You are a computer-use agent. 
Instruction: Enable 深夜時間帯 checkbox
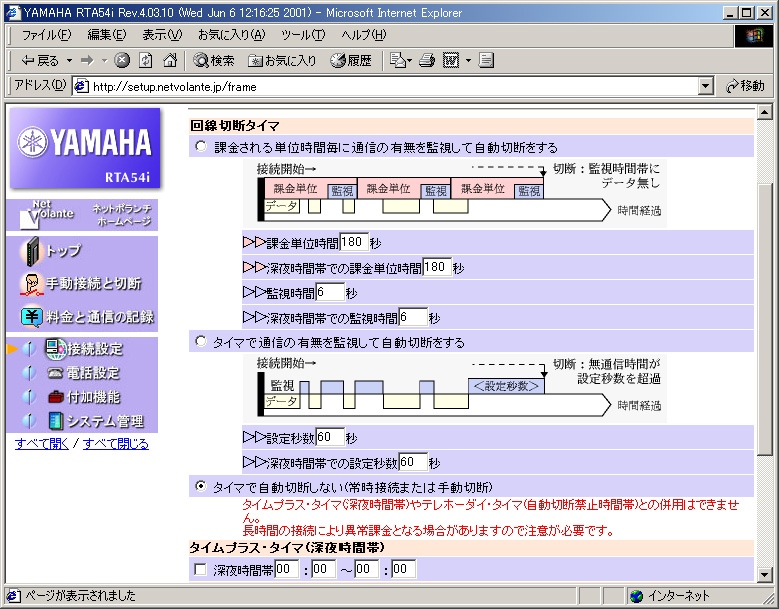200,569
